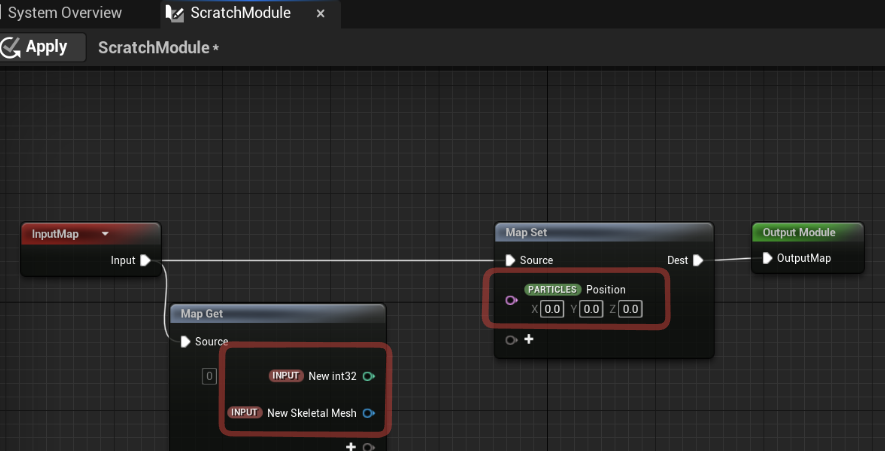Click the Map Set Source pin
The width and height of the screenshot is (885, 451).
click(510, 260)
